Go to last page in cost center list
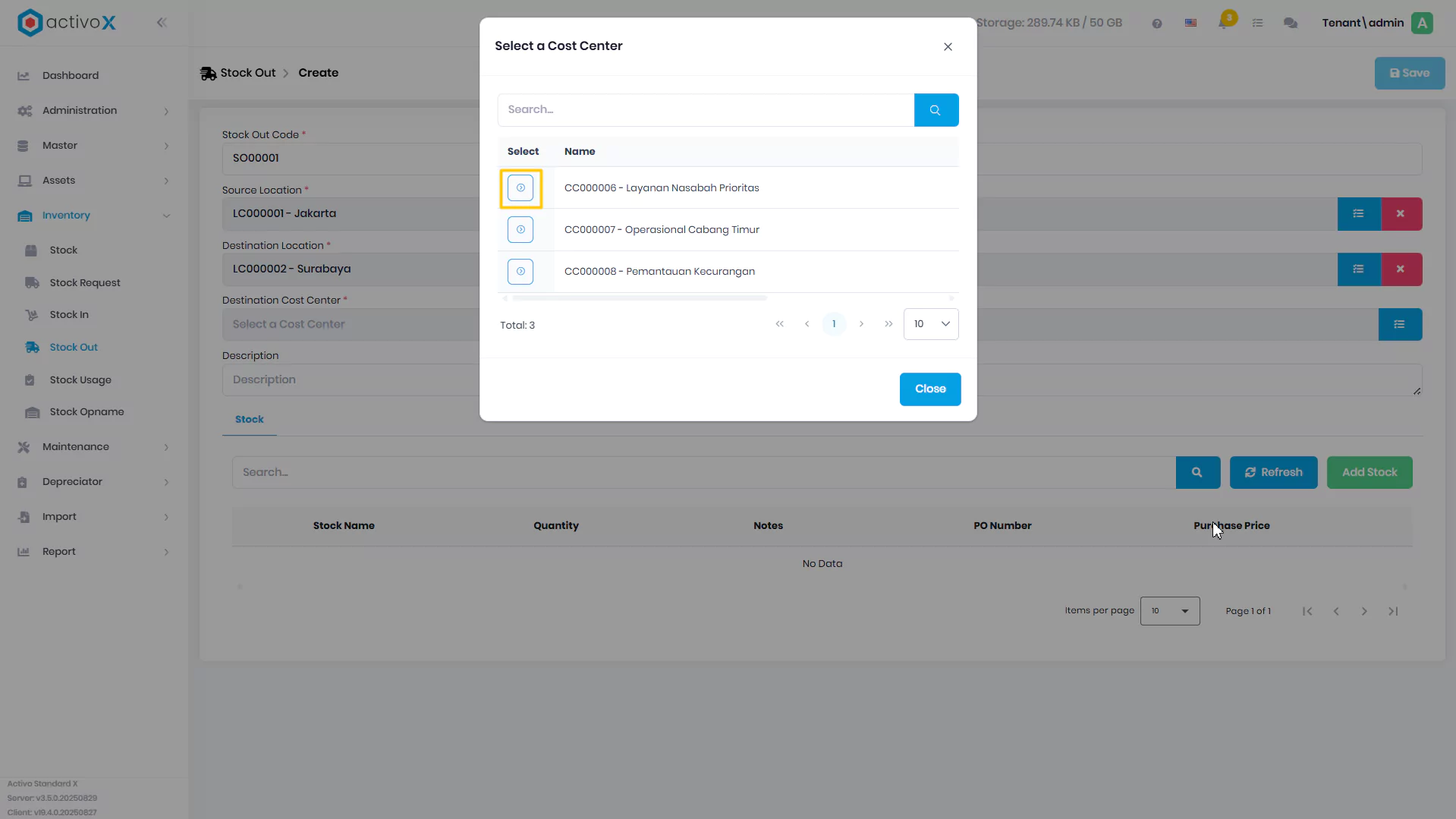 [x=888, y=324]
